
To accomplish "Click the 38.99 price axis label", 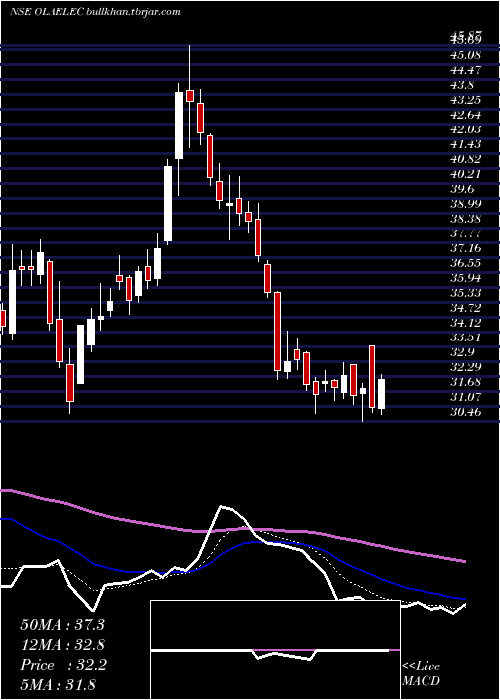I will pos(467,204).
